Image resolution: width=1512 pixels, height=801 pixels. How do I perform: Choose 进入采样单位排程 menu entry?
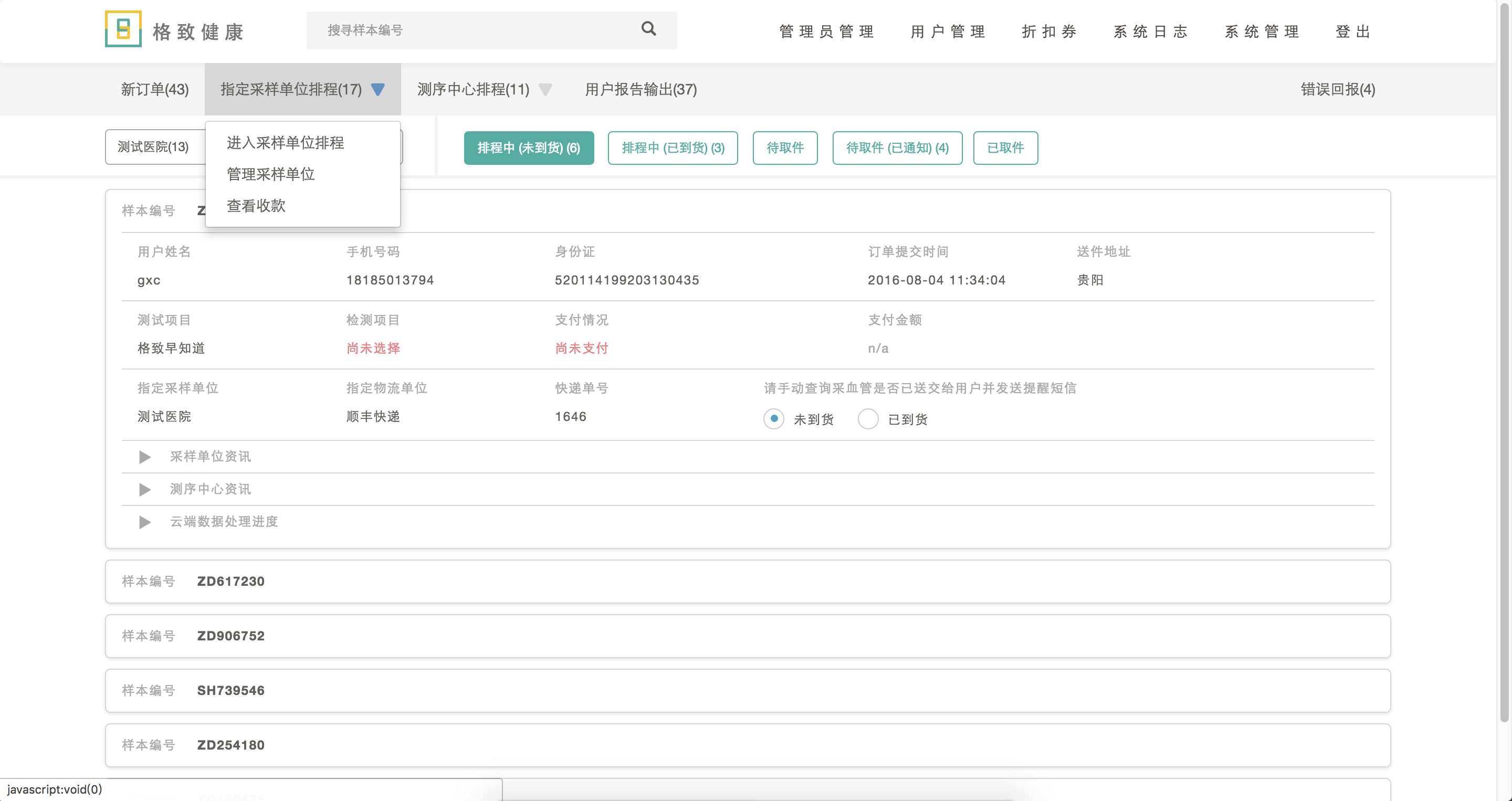pyautogui.click(x=285, y=143)
